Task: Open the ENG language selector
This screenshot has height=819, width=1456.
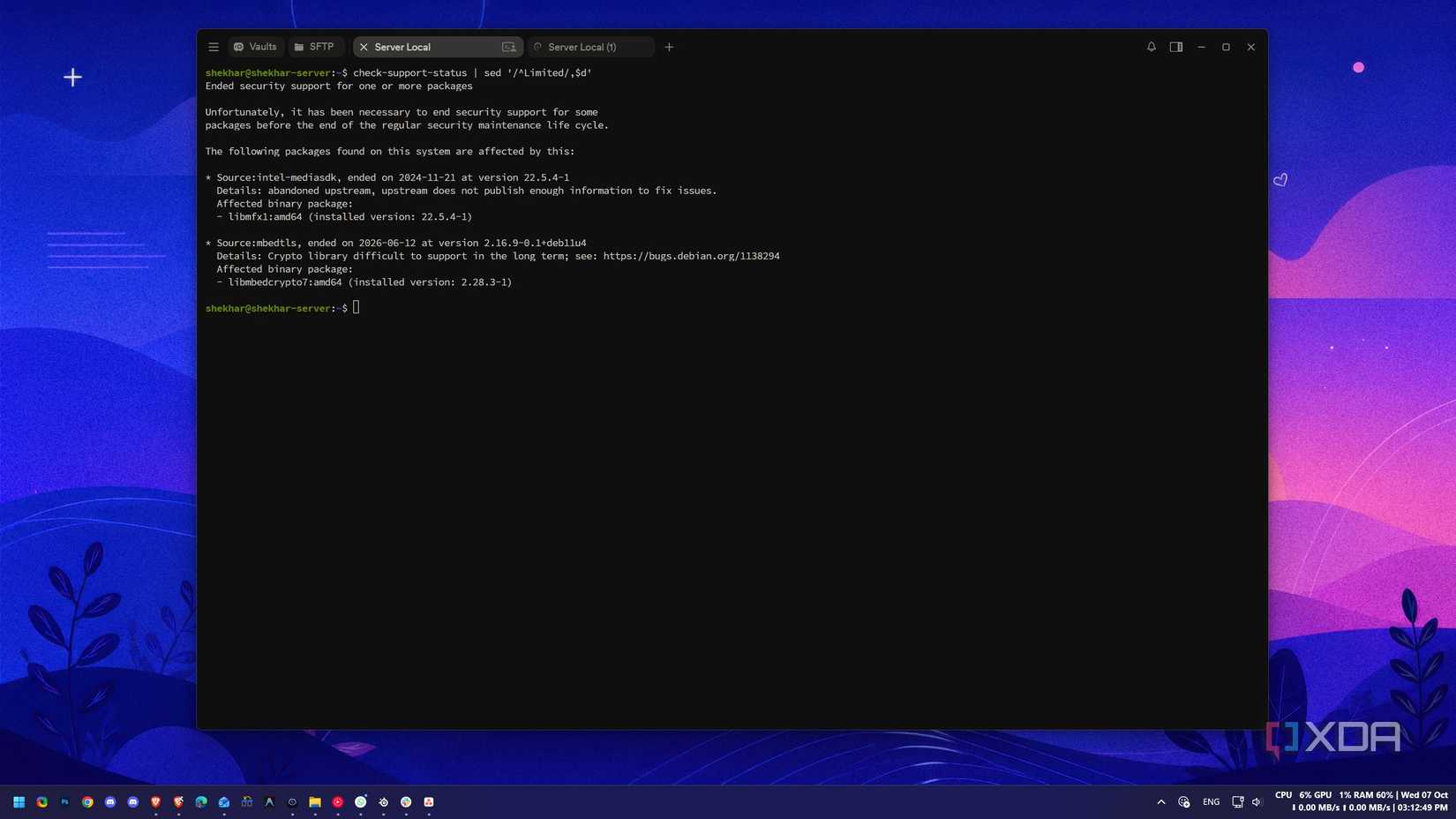Action: point(1212,802)
